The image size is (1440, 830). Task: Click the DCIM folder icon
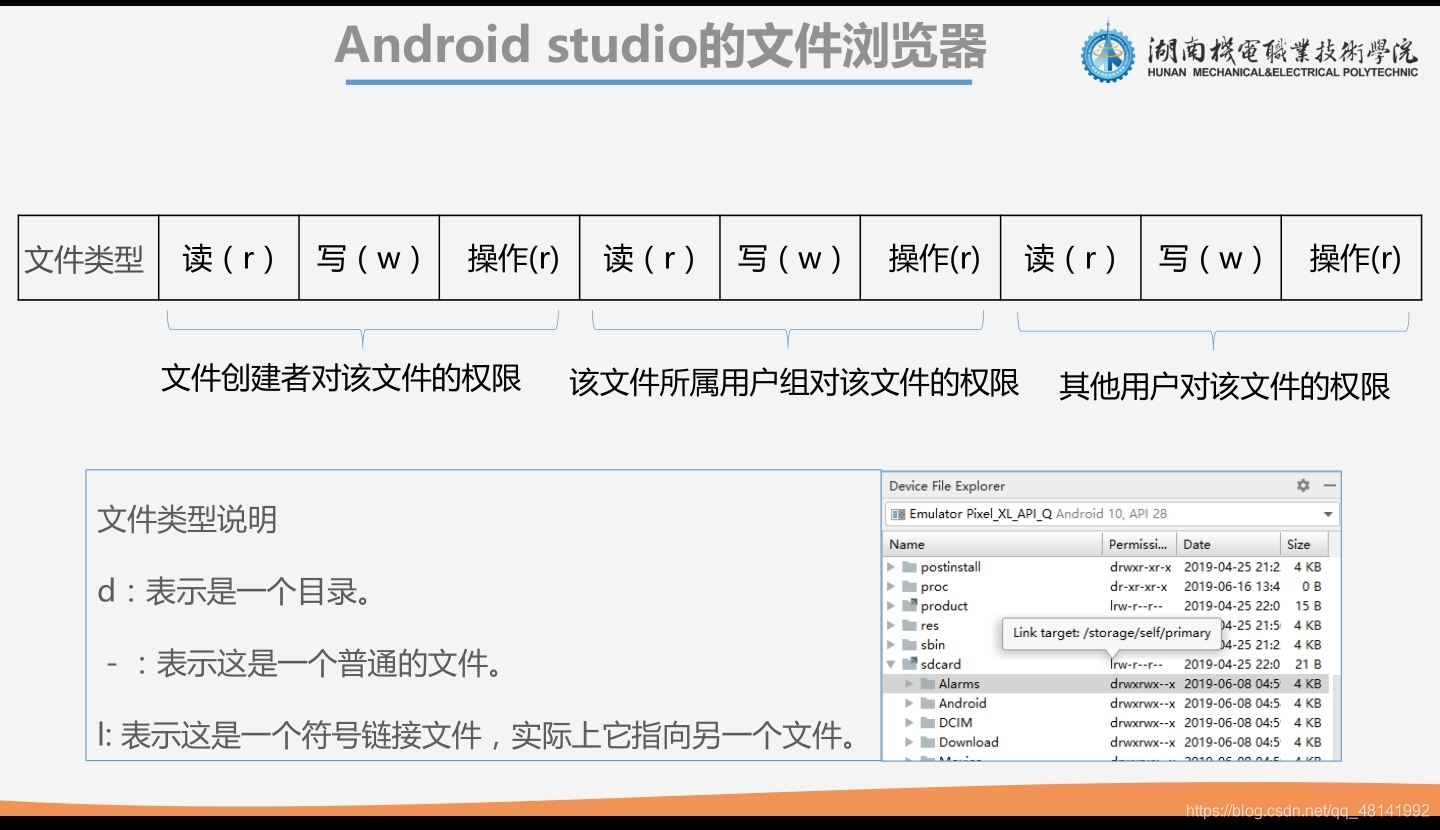927,723
